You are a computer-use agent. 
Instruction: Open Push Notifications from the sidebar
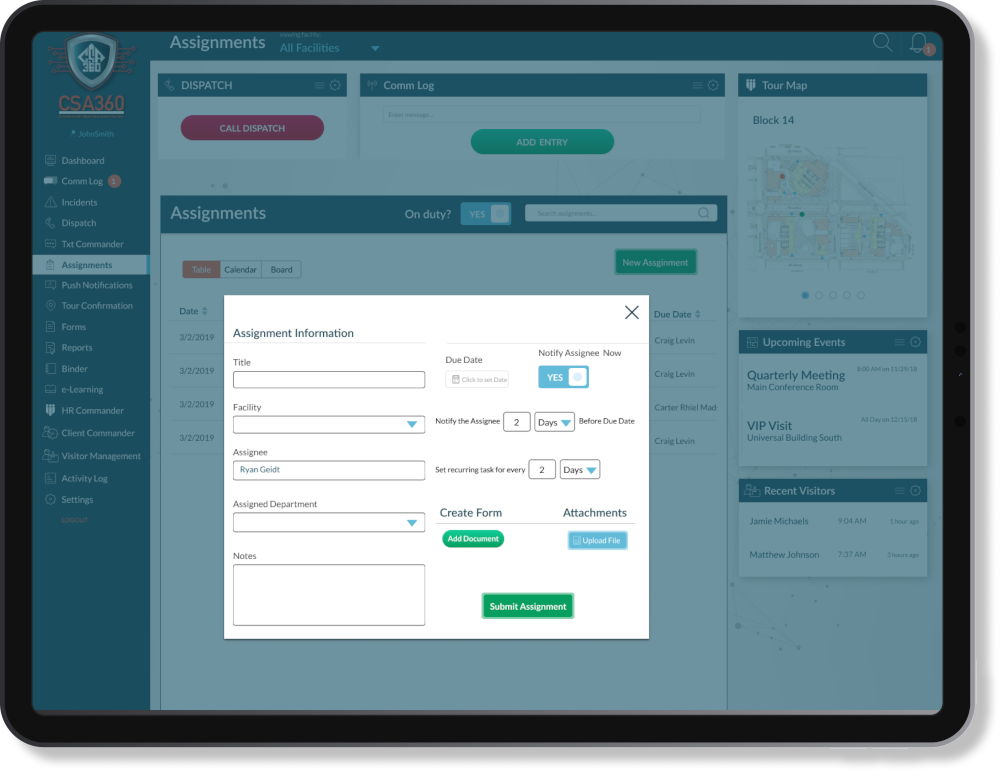(87, 285)
